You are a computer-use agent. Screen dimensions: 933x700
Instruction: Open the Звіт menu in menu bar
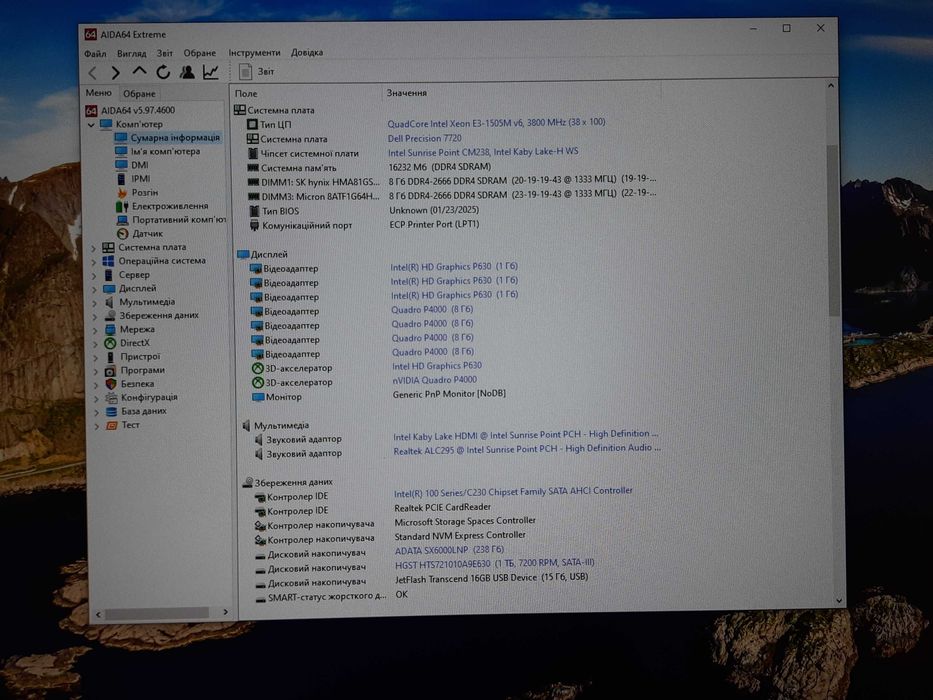pos(165,53)
